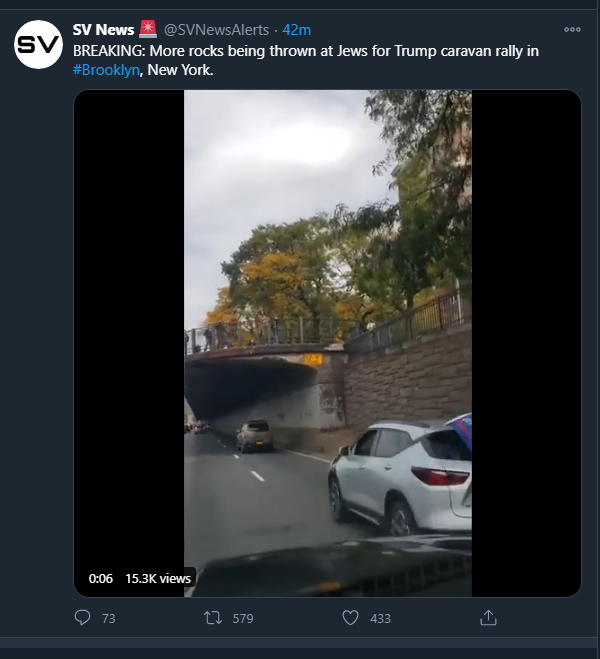Click the reply speech bubble icon
600x659 pixels.
coord(82,618)
